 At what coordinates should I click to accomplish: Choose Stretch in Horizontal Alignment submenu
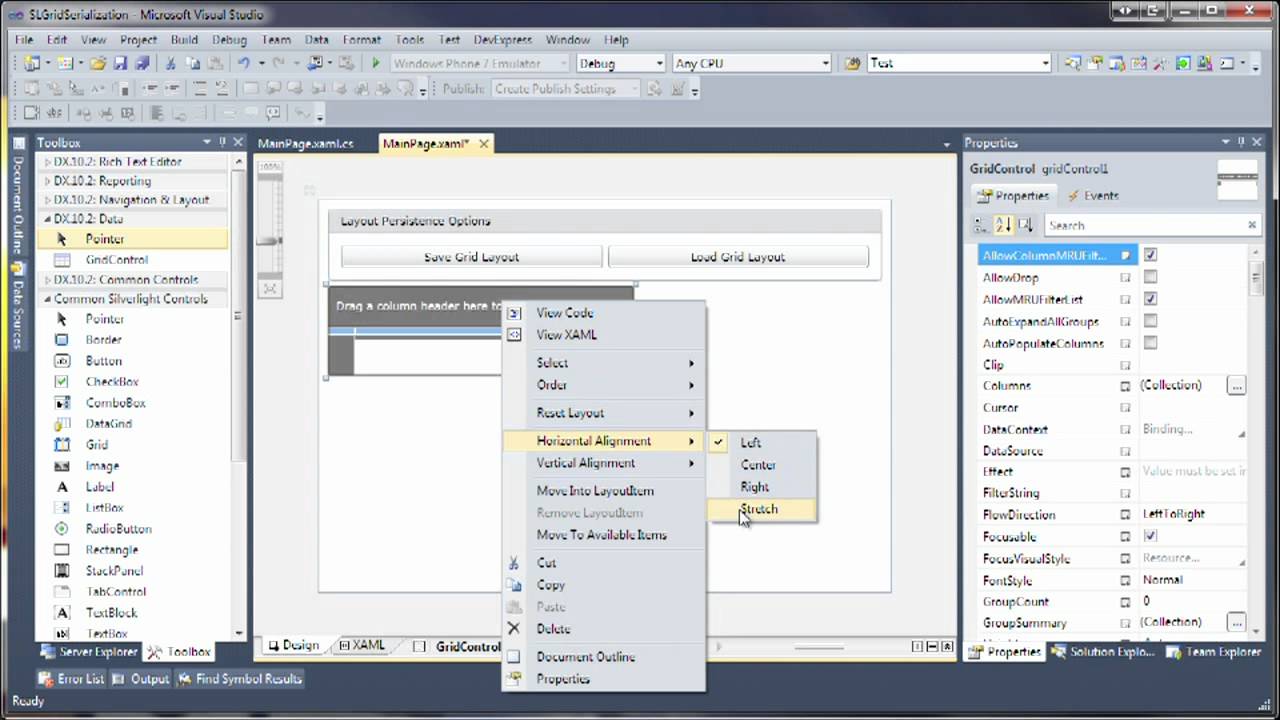[762, 509]
